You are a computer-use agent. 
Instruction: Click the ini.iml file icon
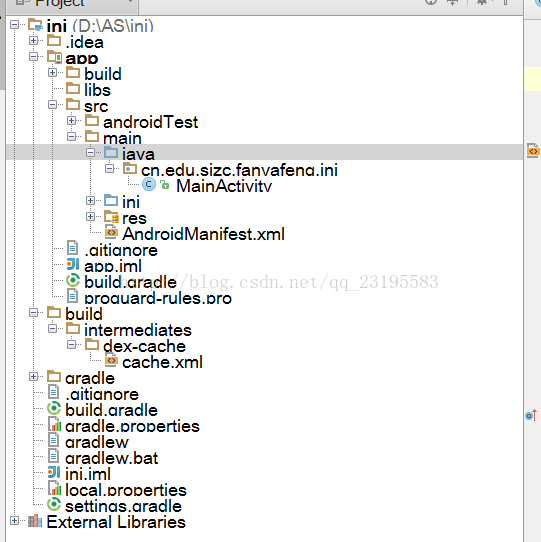(x=54, y=472)
